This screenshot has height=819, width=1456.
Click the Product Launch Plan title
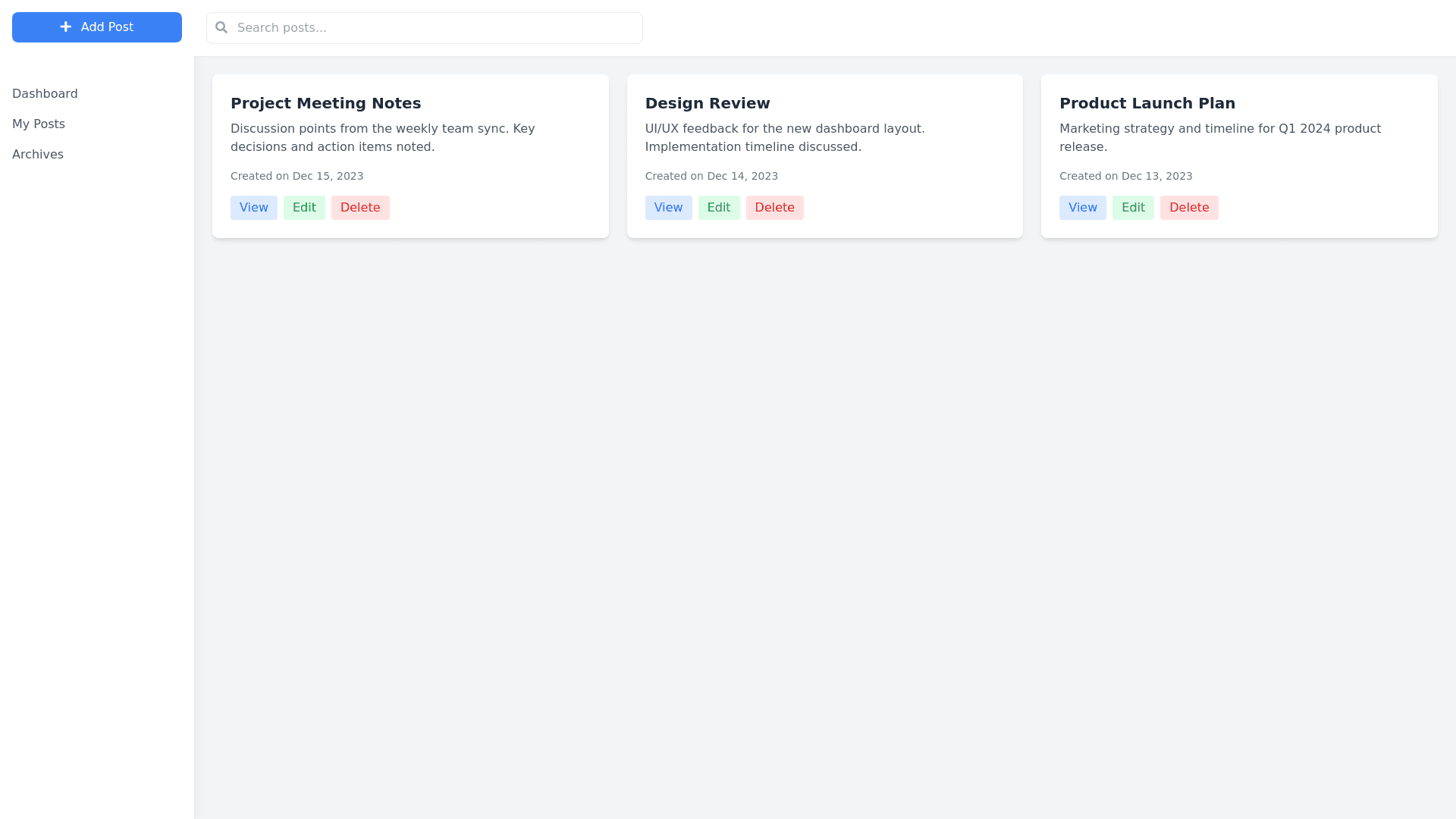[1147, 104]
